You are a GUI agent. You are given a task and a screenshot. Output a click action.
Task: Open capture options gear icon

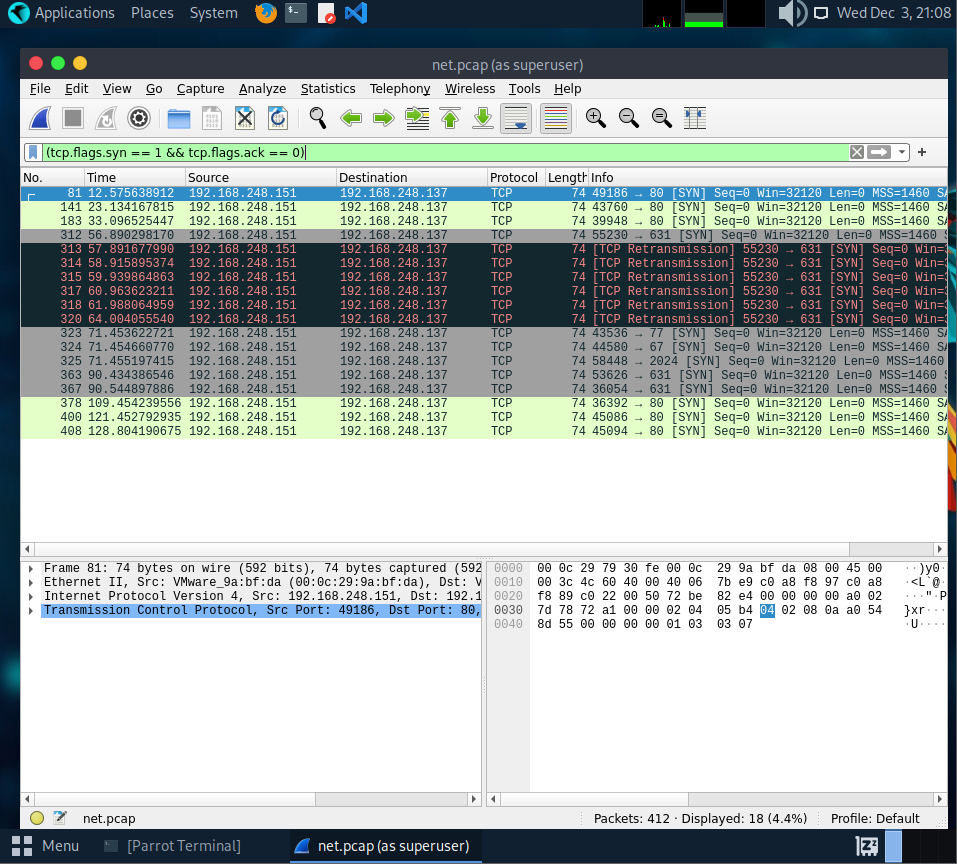138,118
